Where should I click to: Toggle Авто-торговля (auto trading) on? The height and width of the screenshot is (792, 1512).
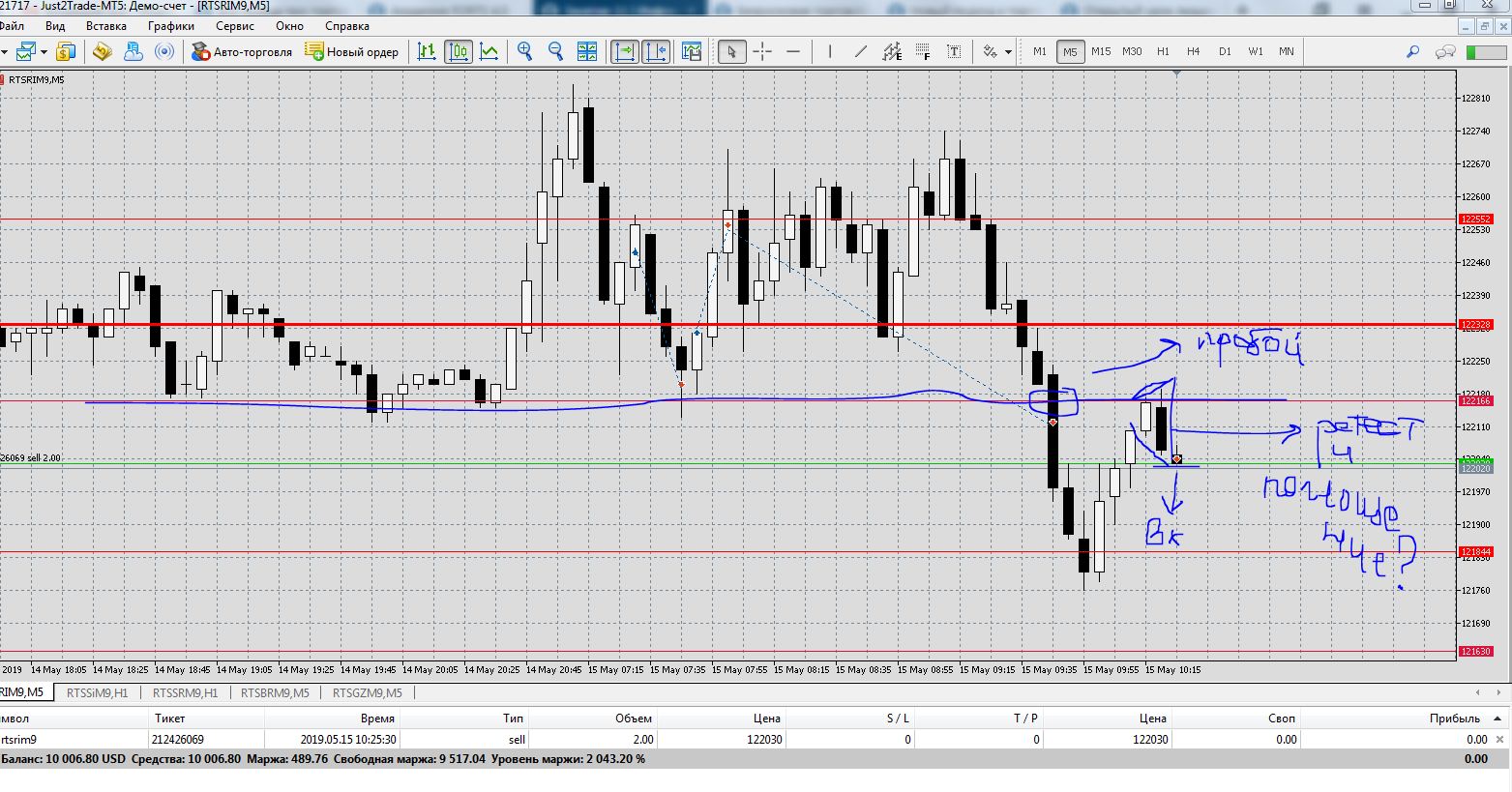[242, 51]
